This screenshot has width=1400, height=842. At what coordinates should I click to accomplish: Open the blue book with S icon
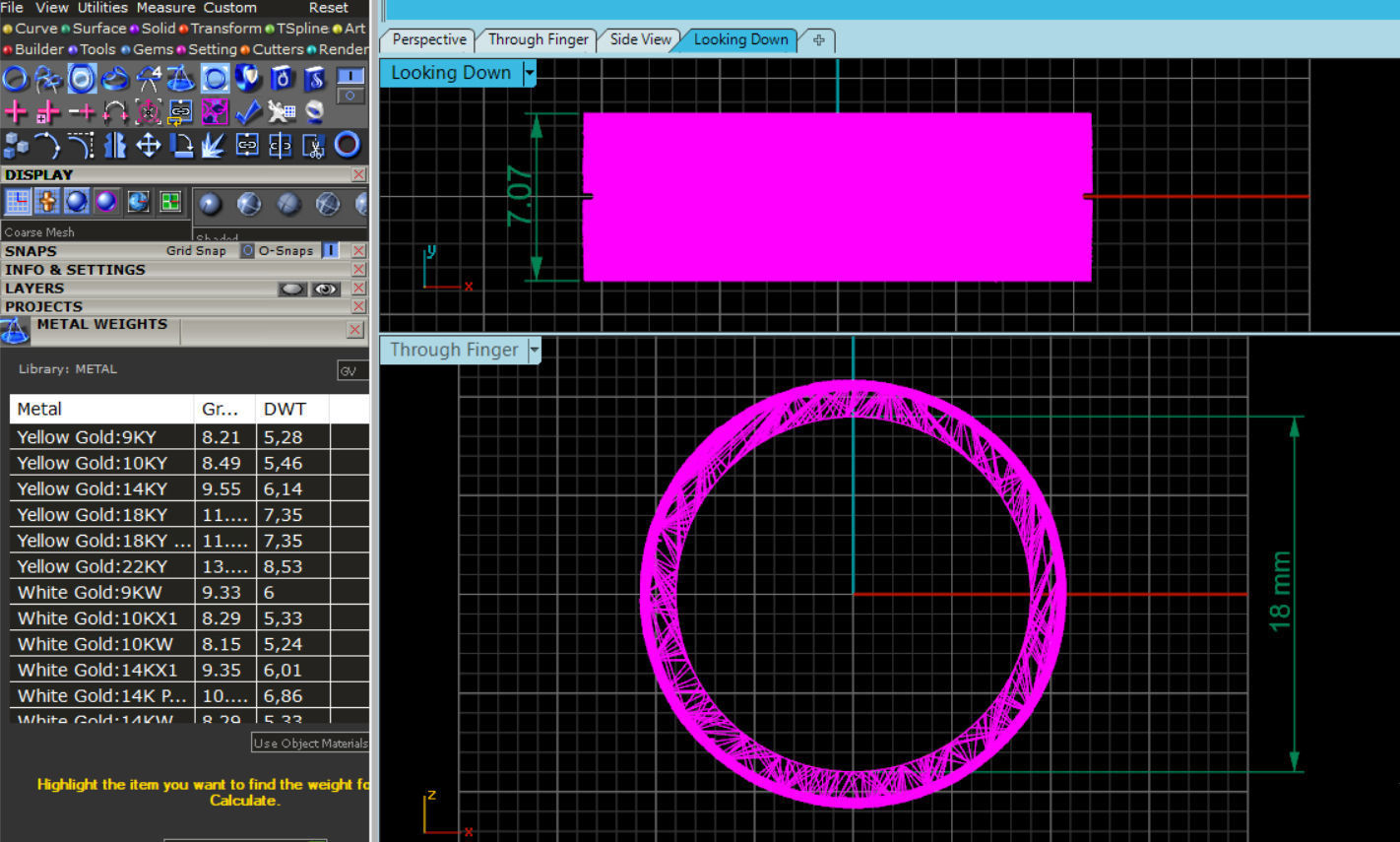[x=315, y=78]
